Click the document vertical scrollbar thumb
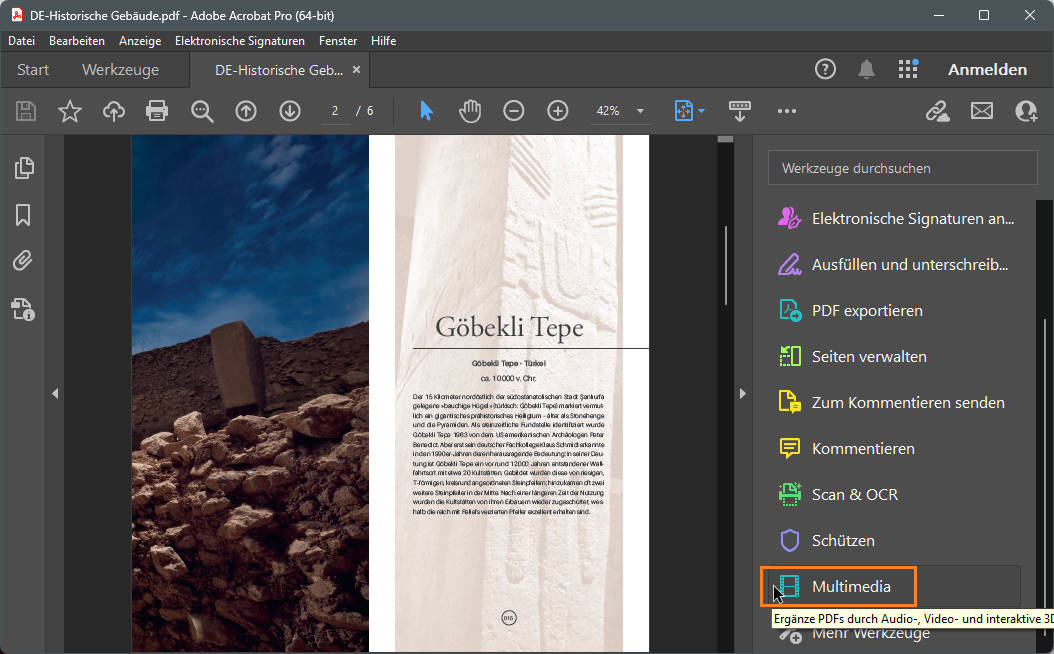Screen dimensions: 1054x654 point(726,265)
